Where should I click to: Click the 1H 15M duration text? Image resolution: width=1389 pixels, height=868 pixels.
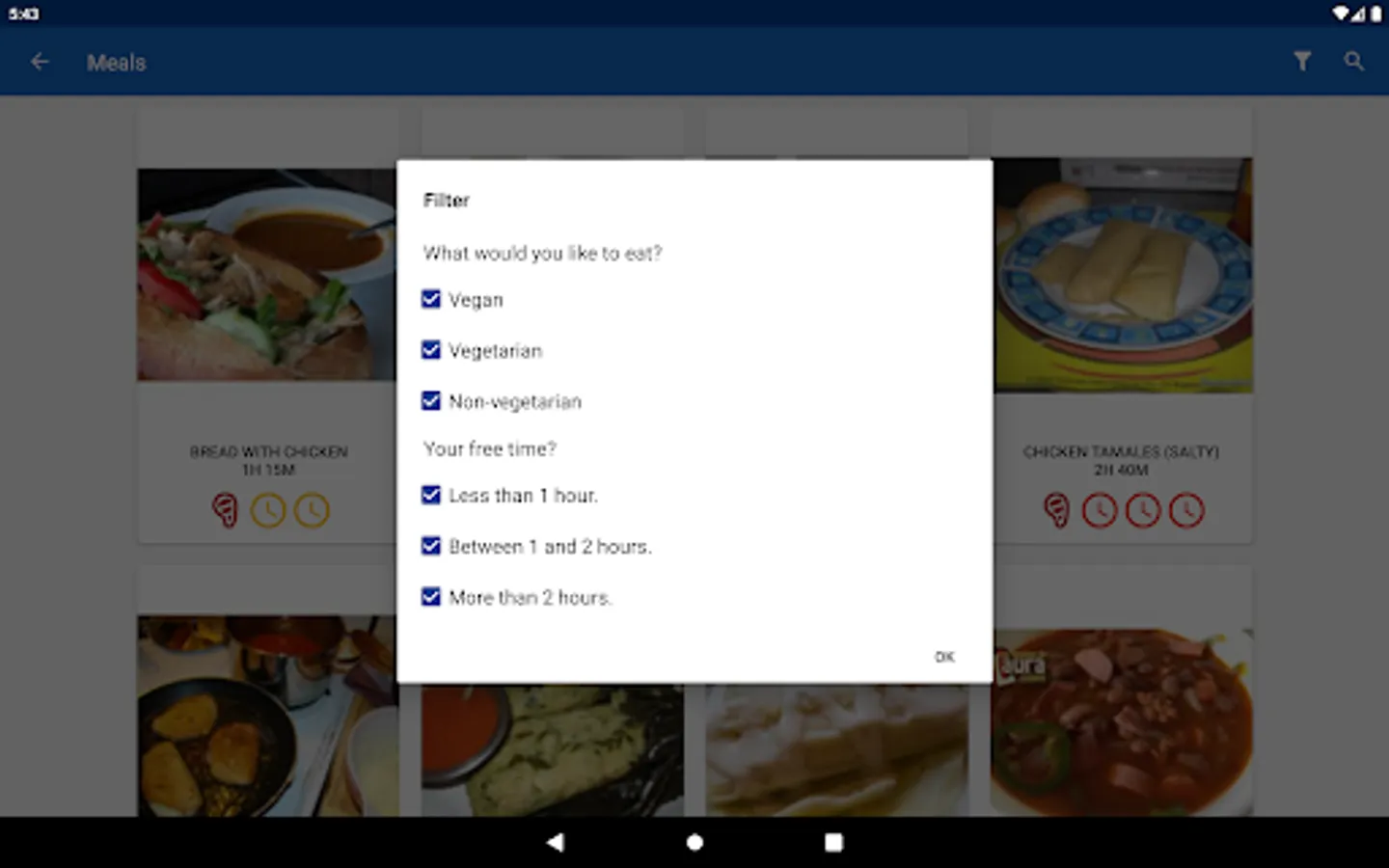coord(268,470)
